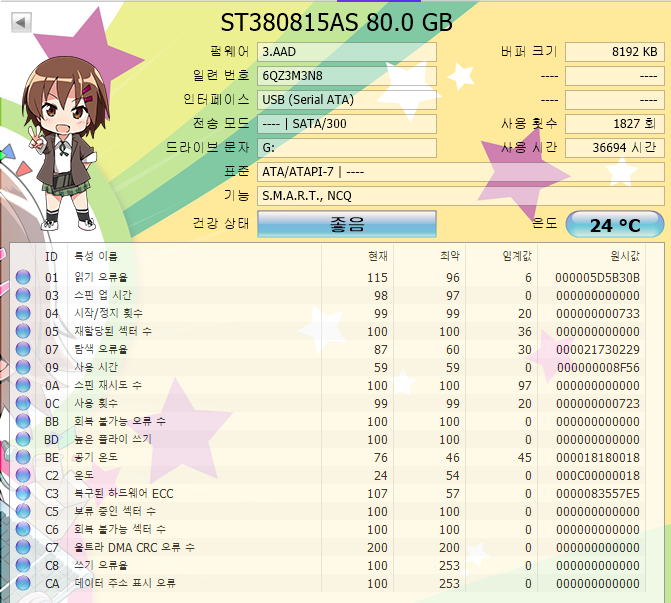The height and width of the screenshot is (603, 671).
Task: Click status orb for row 05 재할당된 섹터 수
Action: [23, 331]
